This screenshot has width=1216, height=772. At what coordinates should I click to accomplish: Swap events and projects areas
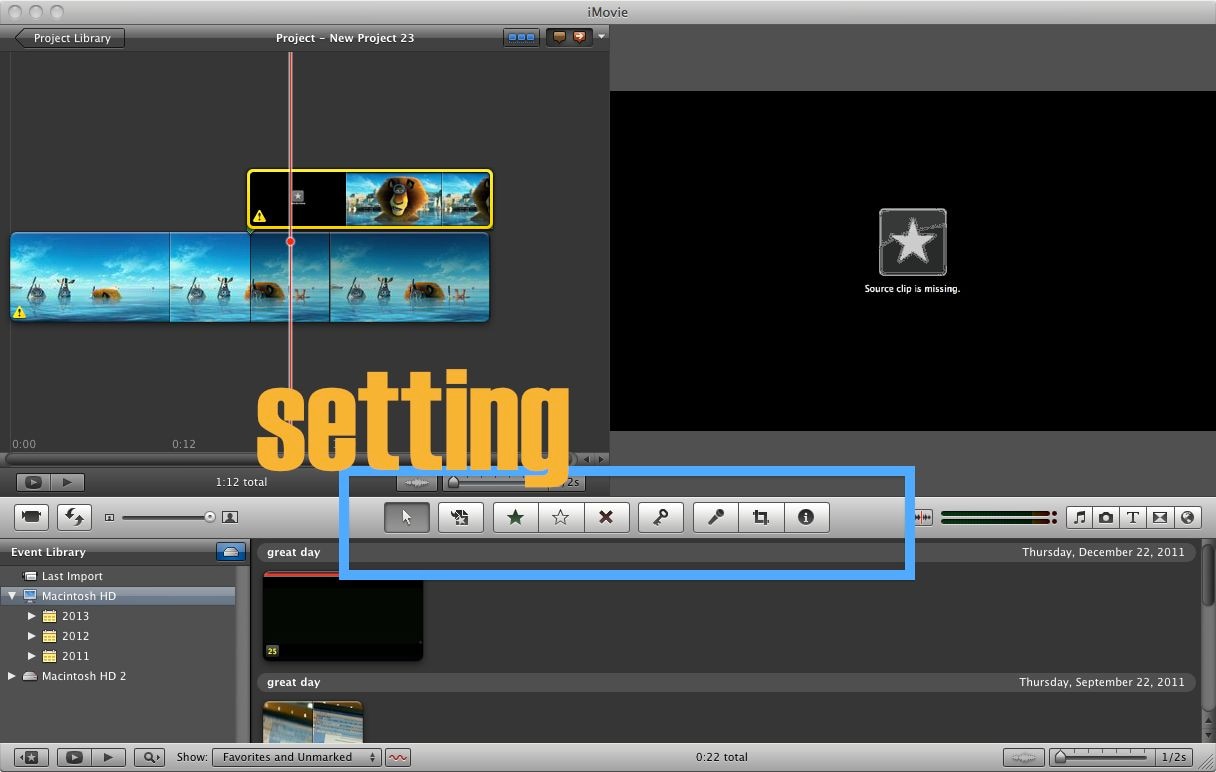coord(75,517)
